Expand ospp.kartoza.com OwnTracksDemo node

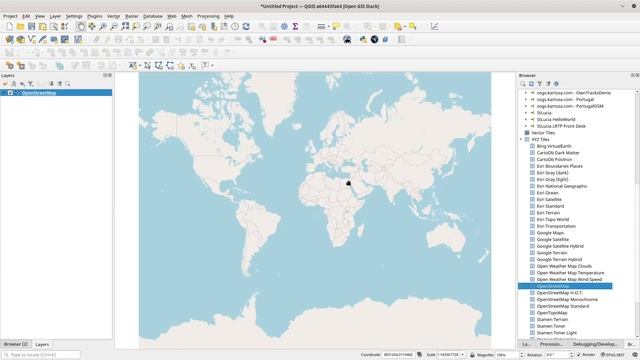[x=526, y=93]
